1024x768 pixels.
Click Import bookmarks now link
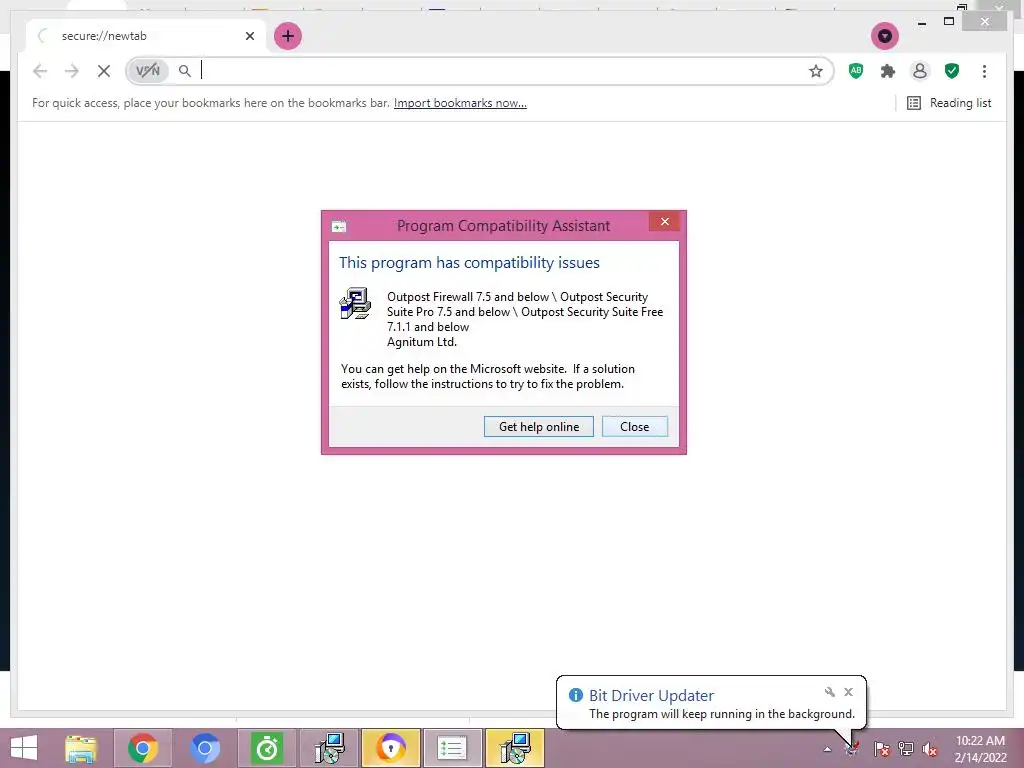pyautogui.click(x=460, y=103)
